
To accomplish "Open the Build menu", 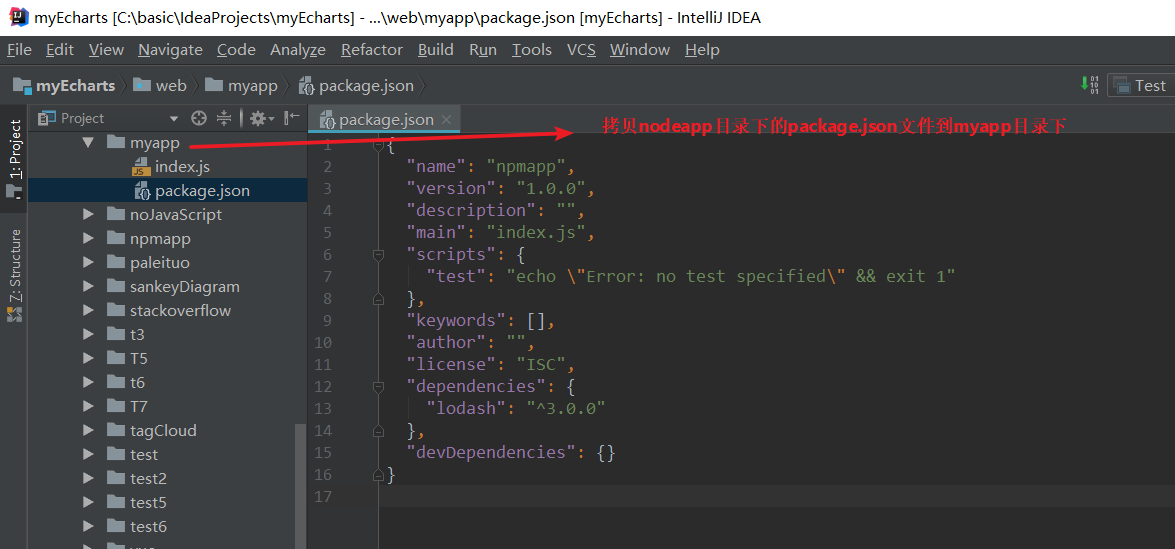I will (x=435, y=49).
